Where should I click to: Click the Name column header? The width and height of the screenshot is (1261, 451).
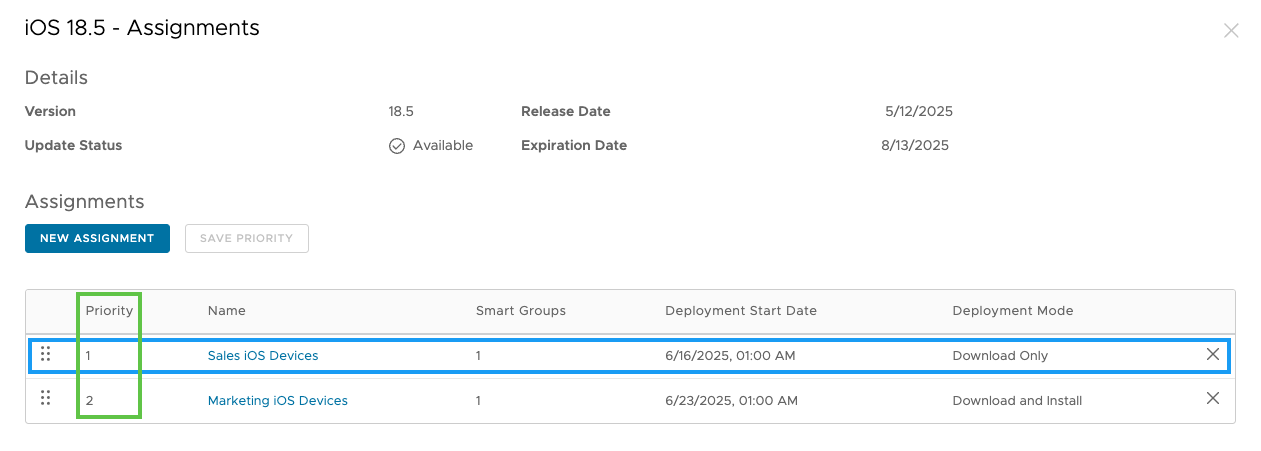click(x=226, y=311)
